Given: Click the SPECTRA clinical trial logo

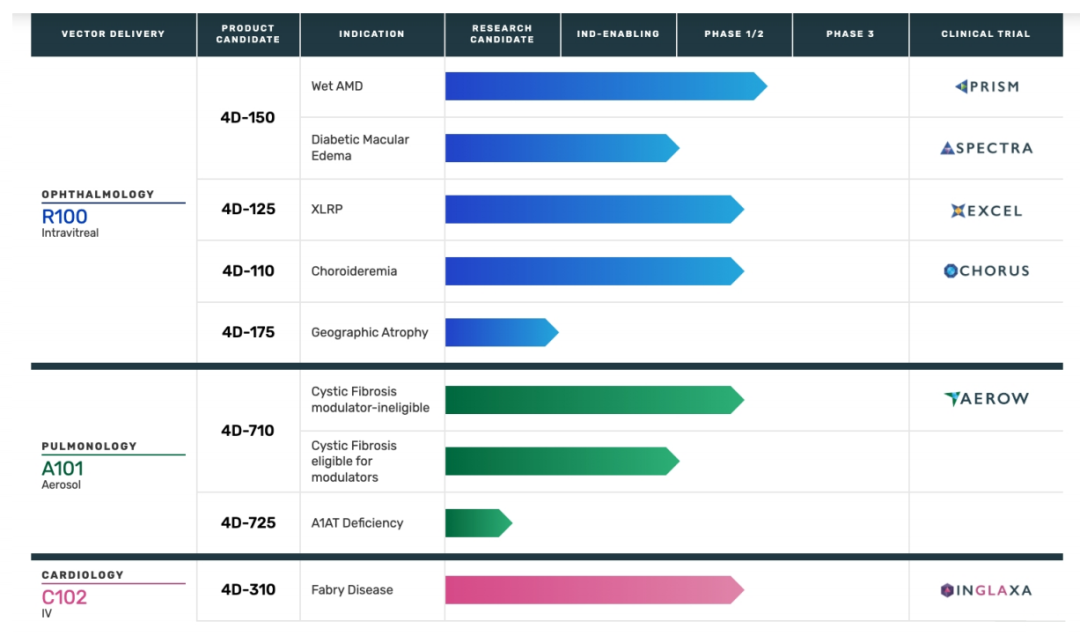Looking at the screenshot, I should click(x=986, y=148).
